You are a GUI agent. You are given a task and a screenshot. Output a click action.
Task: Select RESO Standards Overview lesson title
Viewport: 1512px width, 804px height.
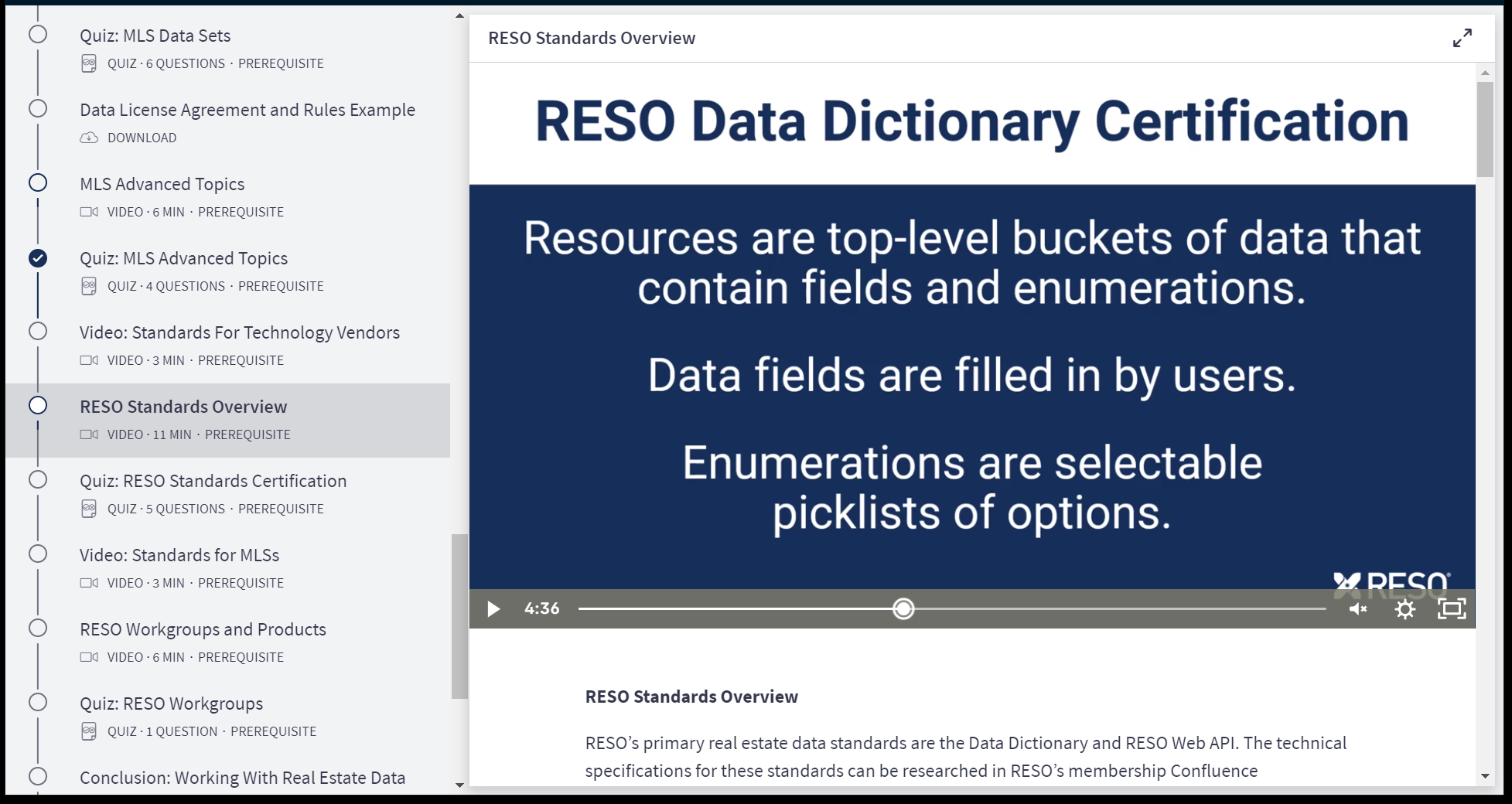pos(183,407)
